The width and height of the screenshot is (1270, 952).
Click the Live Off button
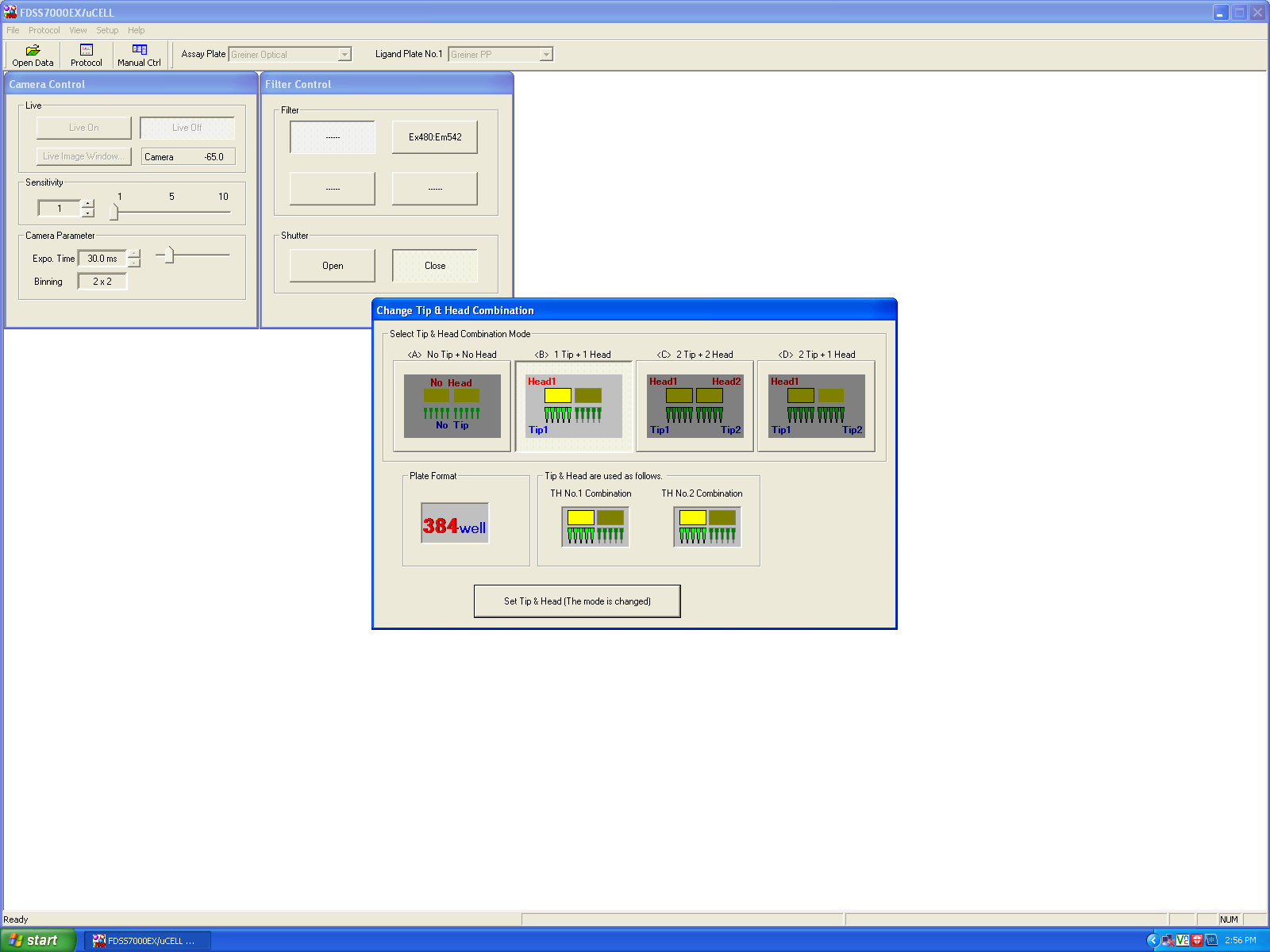pos(187,128)
